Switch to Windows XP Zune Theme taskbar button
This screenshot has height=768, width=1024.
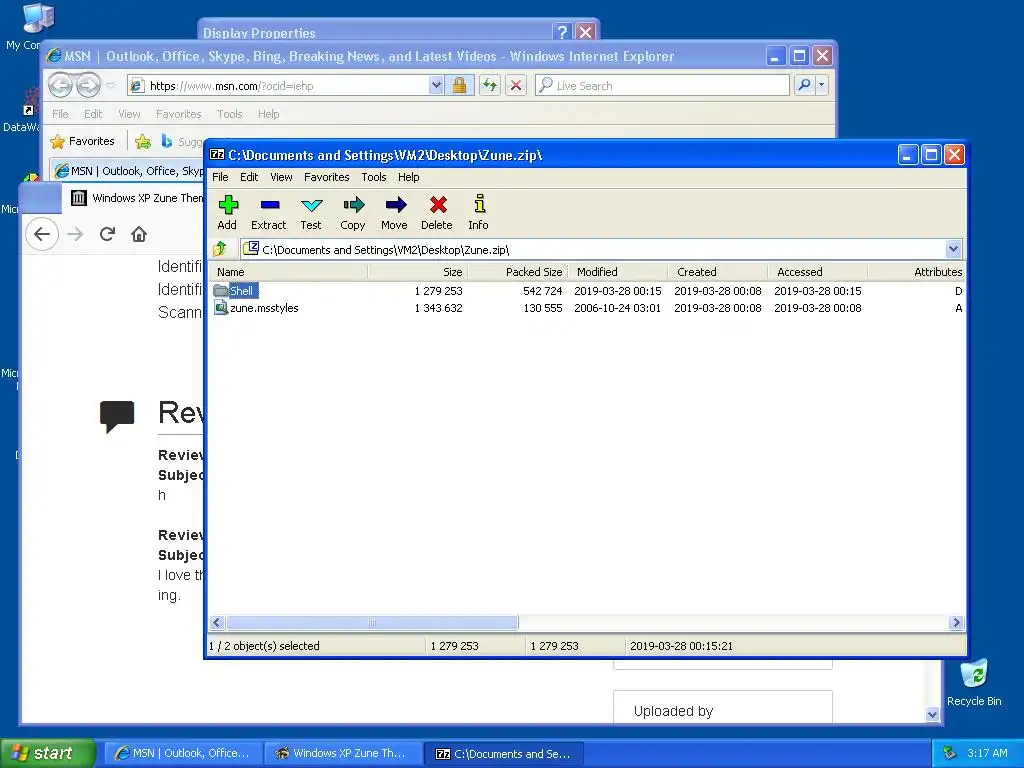tap(343, 753)
